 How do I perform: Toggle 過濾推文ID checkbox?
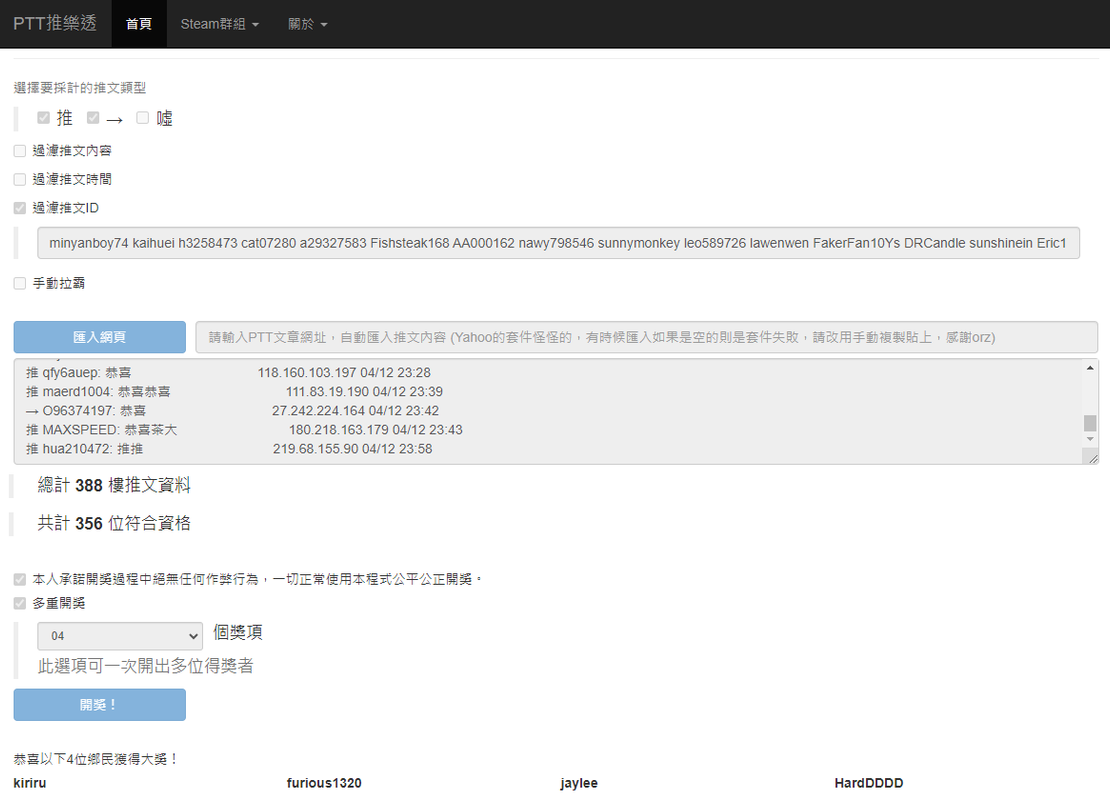click(20, 207)
